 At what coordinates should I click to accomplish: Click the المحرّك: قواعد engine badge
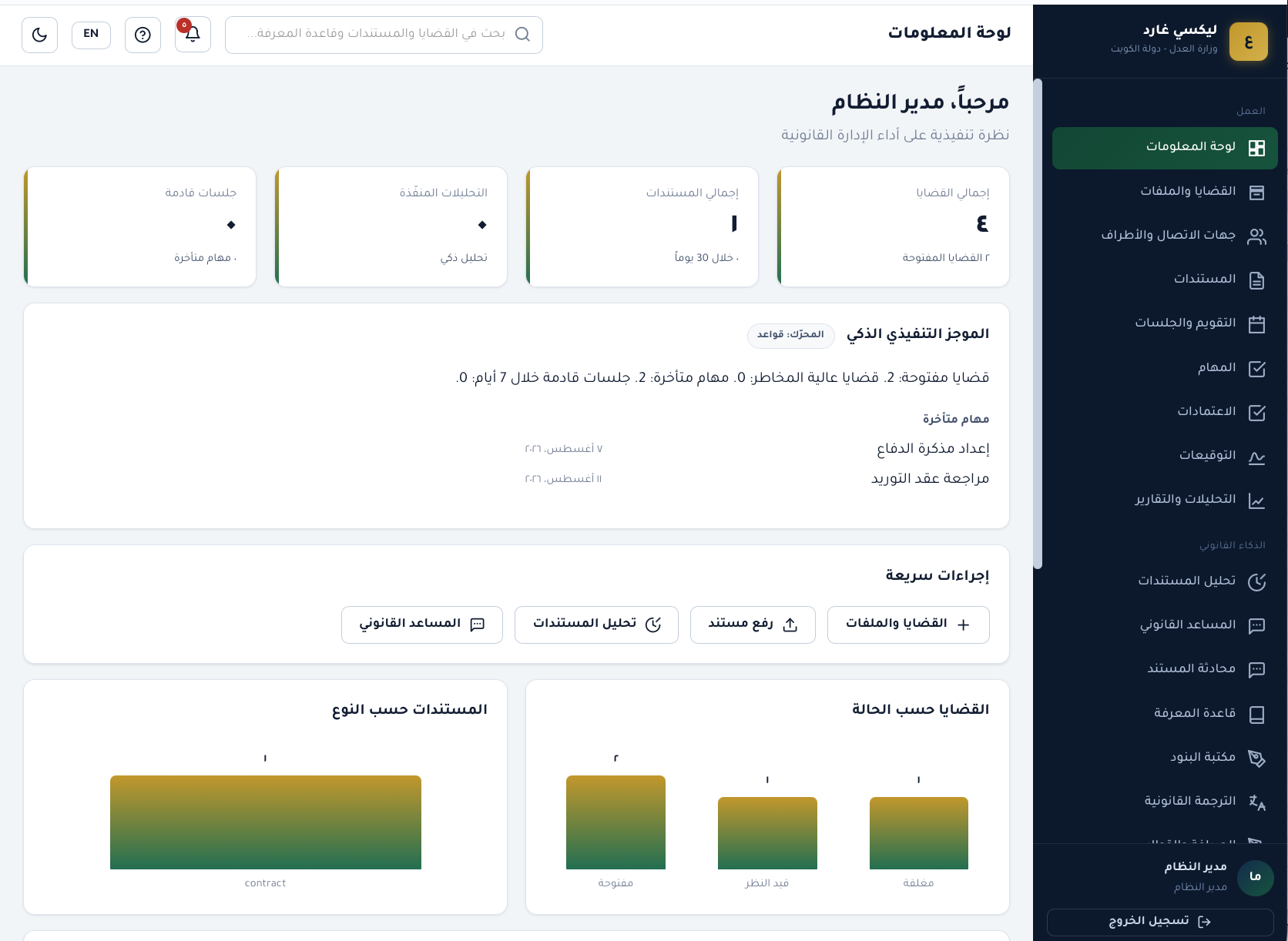[790, 335]
